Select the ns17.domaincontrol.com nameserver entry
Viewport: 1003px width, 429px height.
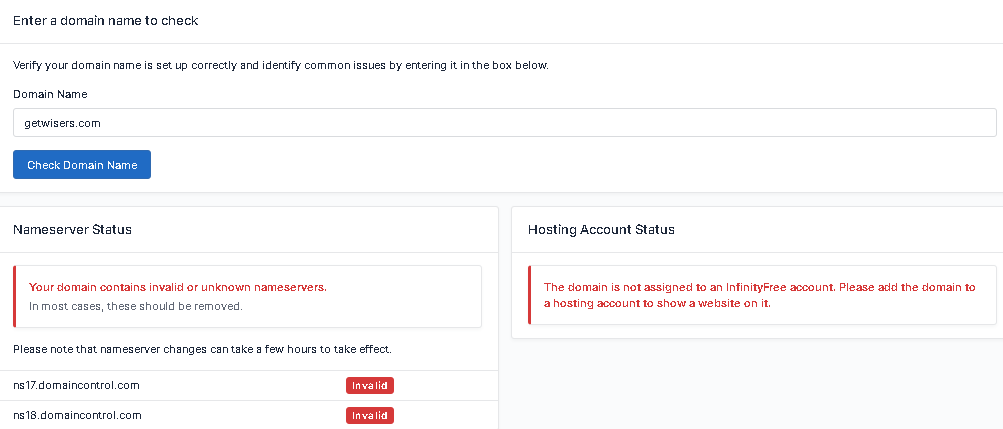tap(76, 385)
